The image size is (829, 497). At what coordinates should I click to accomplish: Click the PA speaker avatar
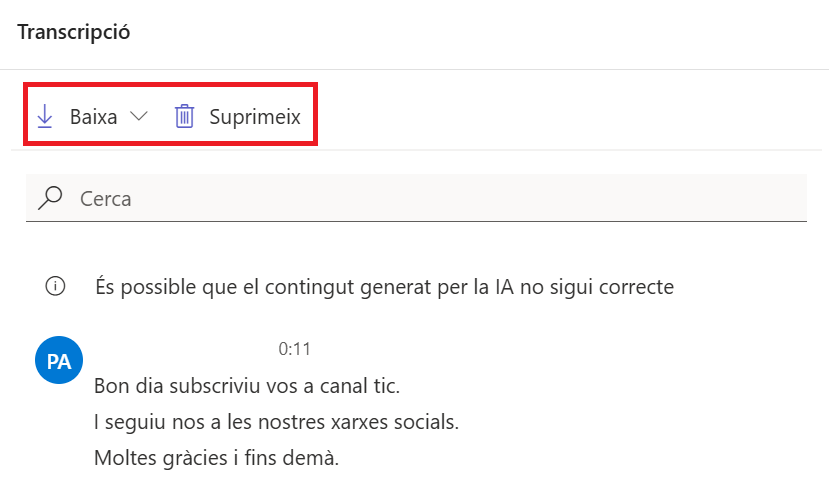59,360
